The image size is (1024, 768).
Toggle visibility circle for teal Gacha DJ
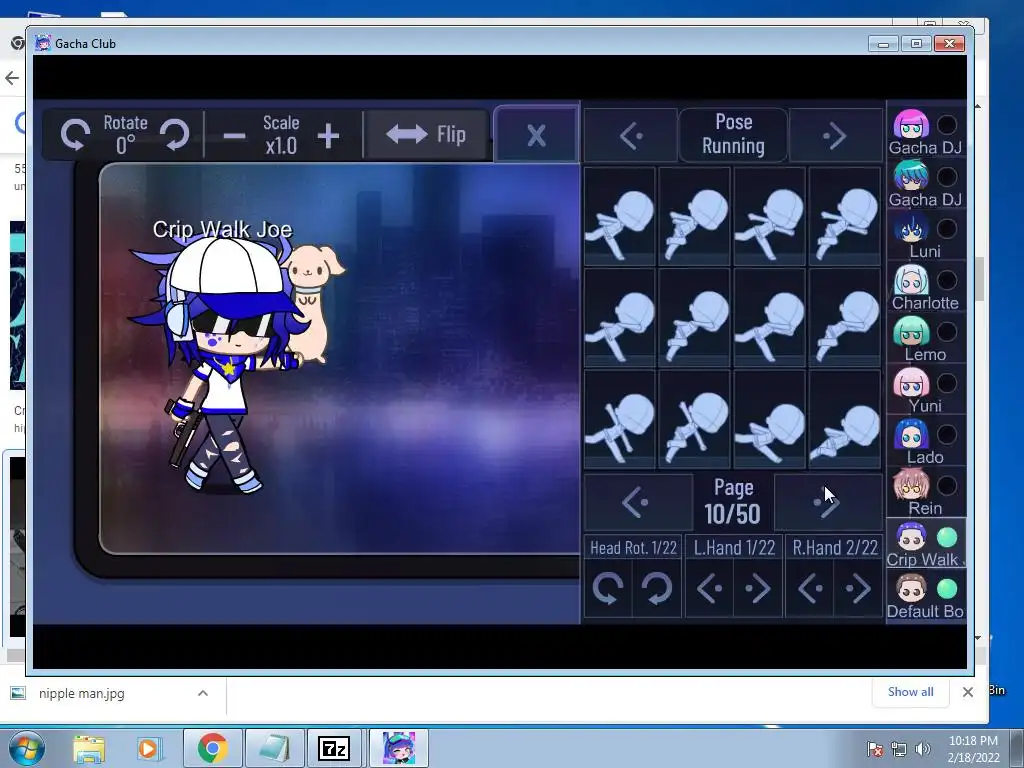(x=947, y=176)
